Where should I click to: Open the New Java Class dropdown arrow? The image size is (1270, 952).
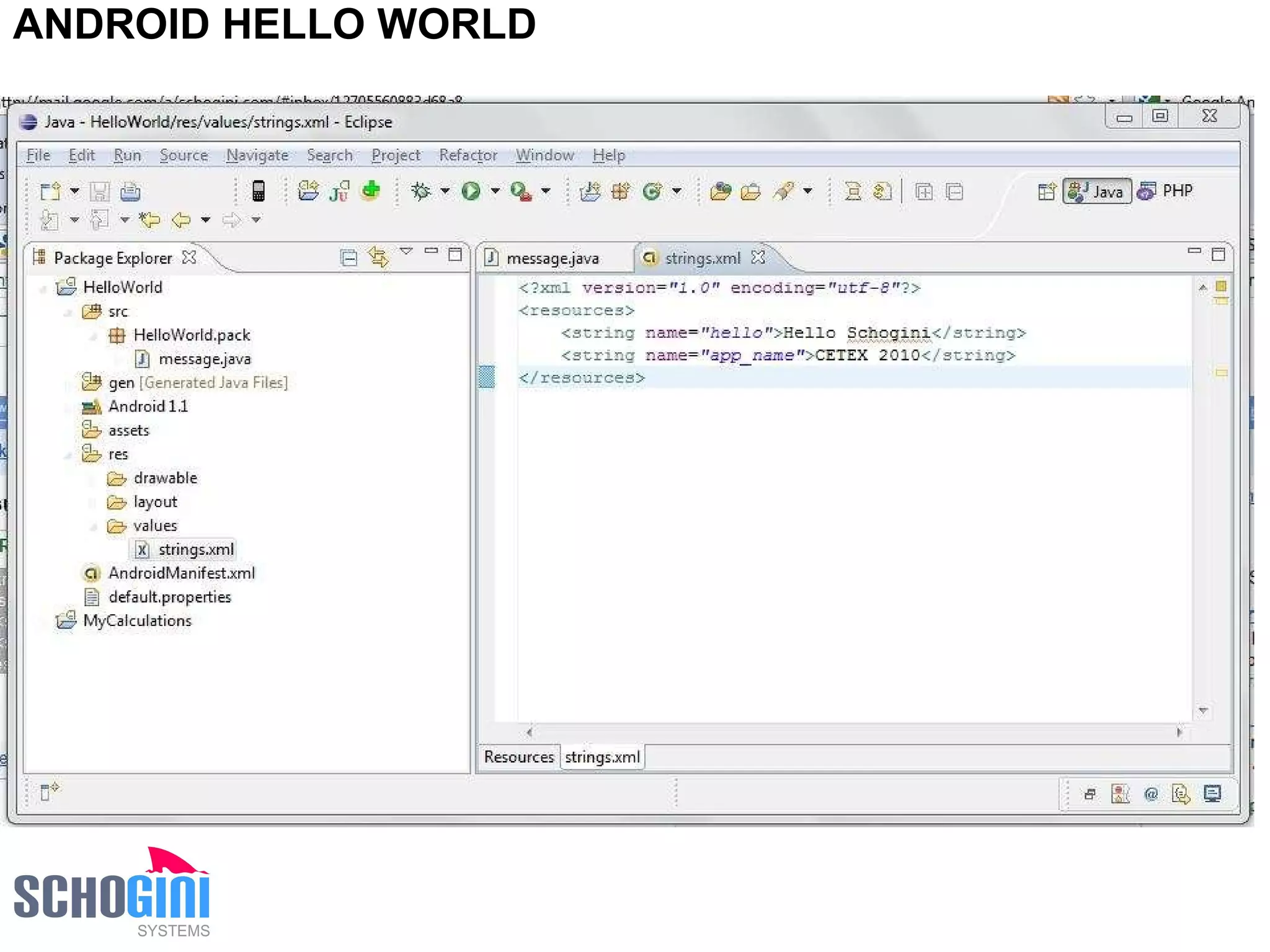[677, 192]
